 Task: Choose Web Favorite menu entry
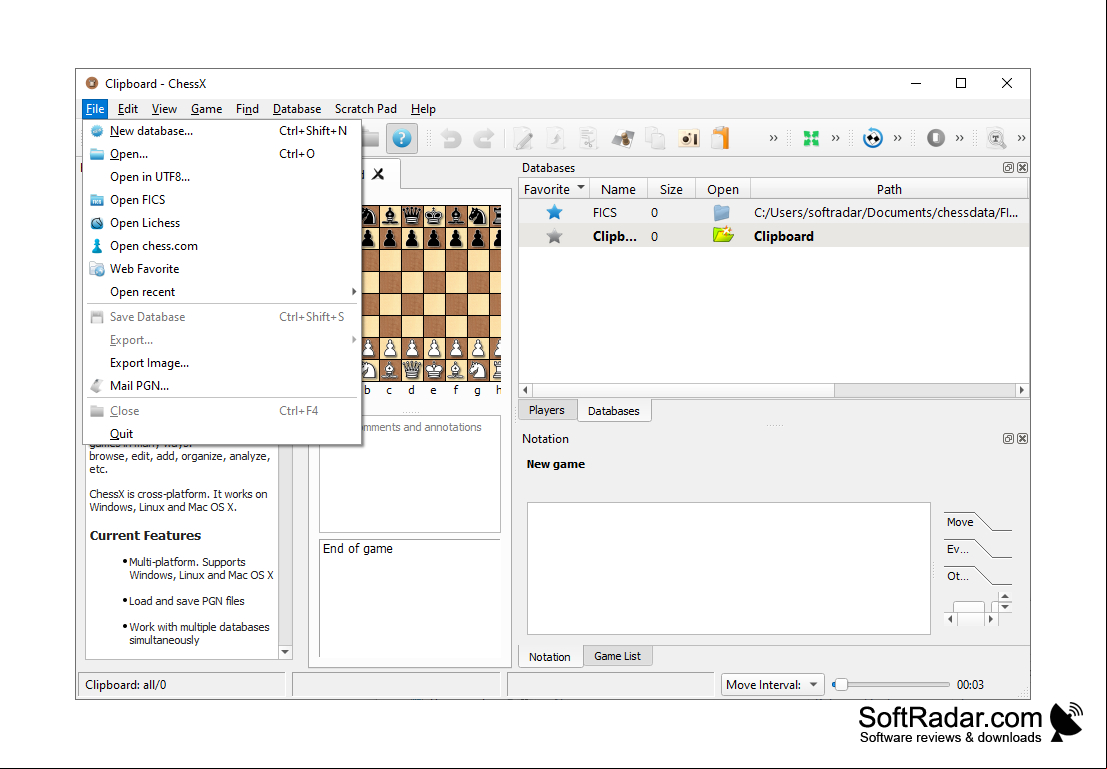click(x=223, y=268)
